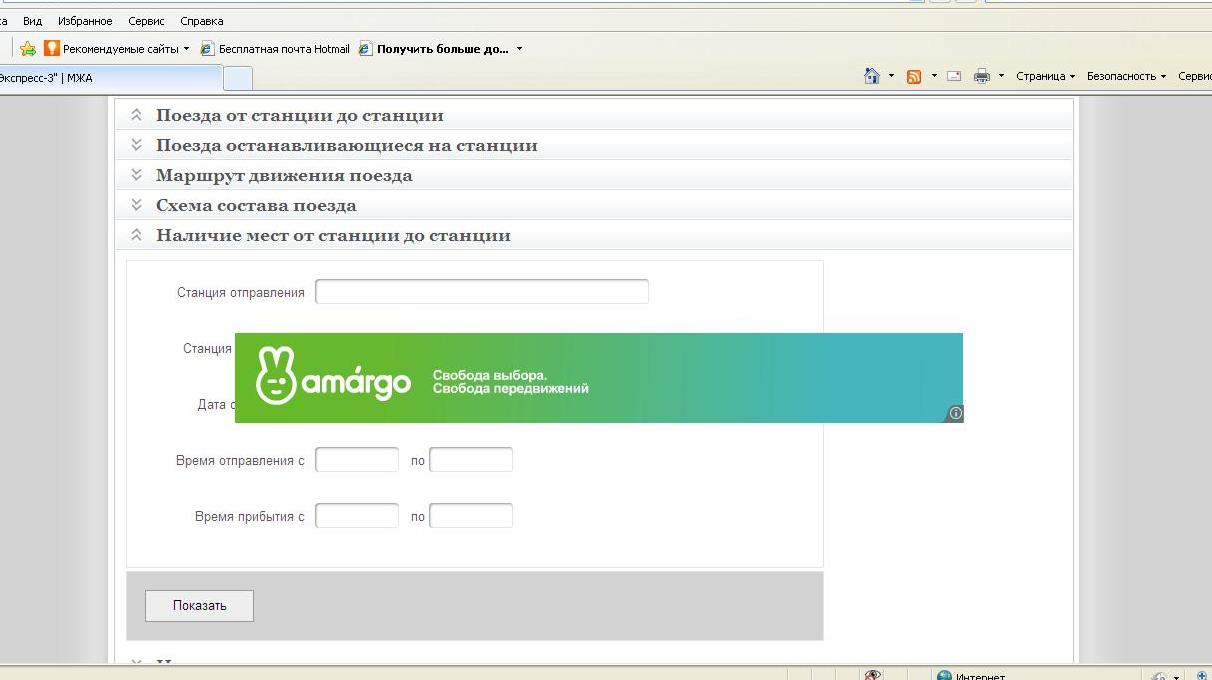This screenshot has height=680, width=1212.
Task: Click the Время отправления с start field
Action: point(357,460)
